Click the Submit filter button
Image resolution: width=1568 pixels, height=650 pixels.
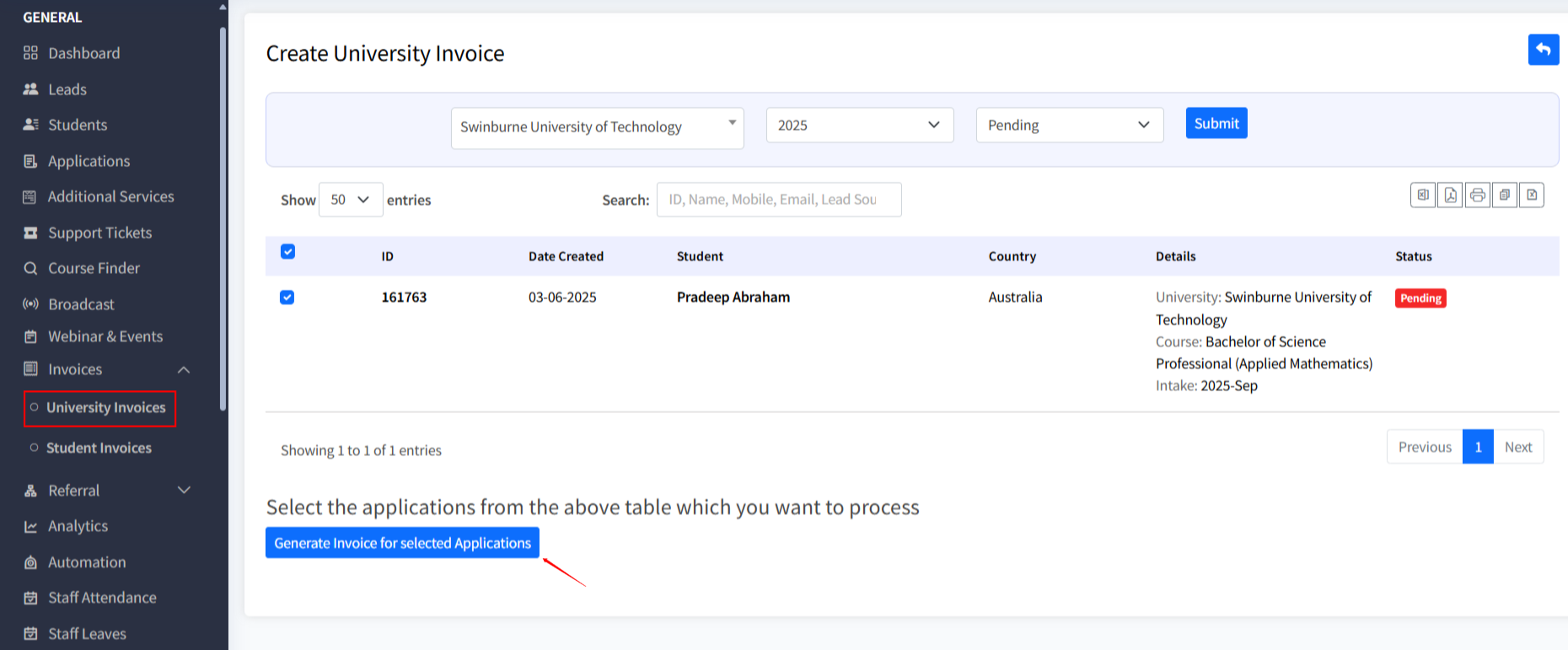point(1216,124)
